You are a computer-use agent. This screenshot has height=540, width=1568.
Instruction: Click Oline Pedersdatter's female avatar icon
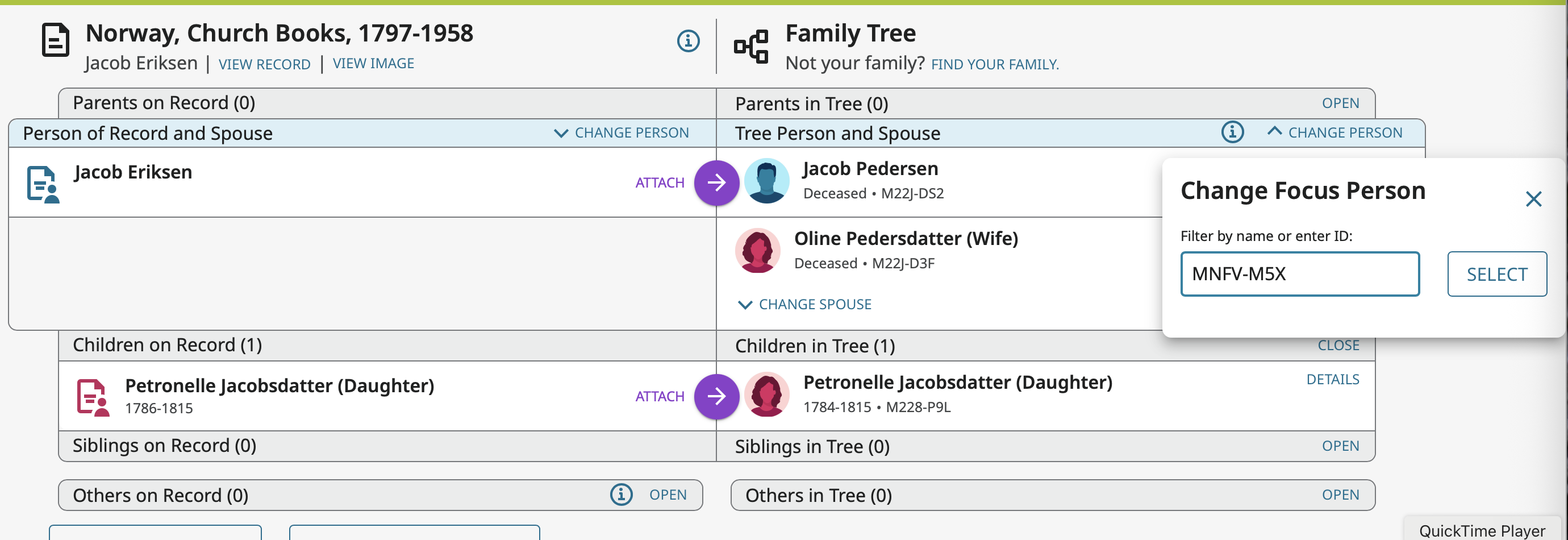coord(757,251)
